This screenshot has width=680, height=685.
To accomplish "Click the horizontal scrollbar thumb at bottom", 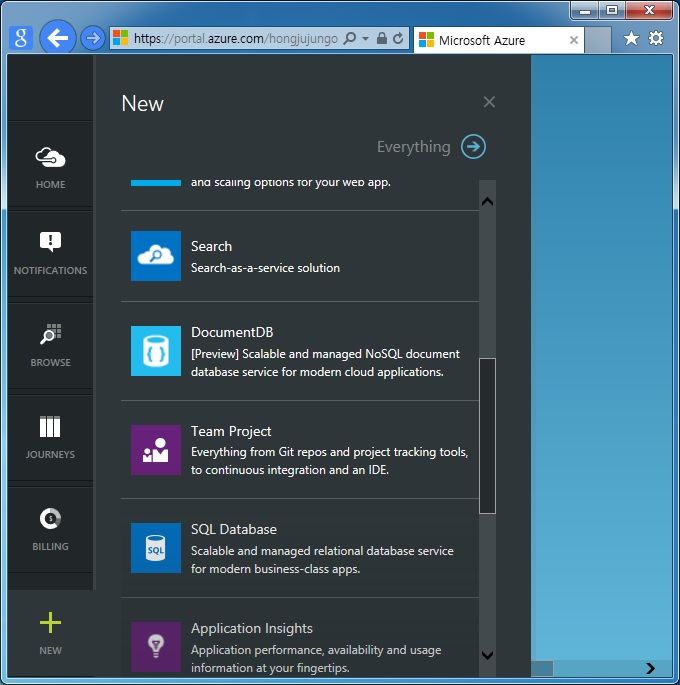I will point(542,668).
